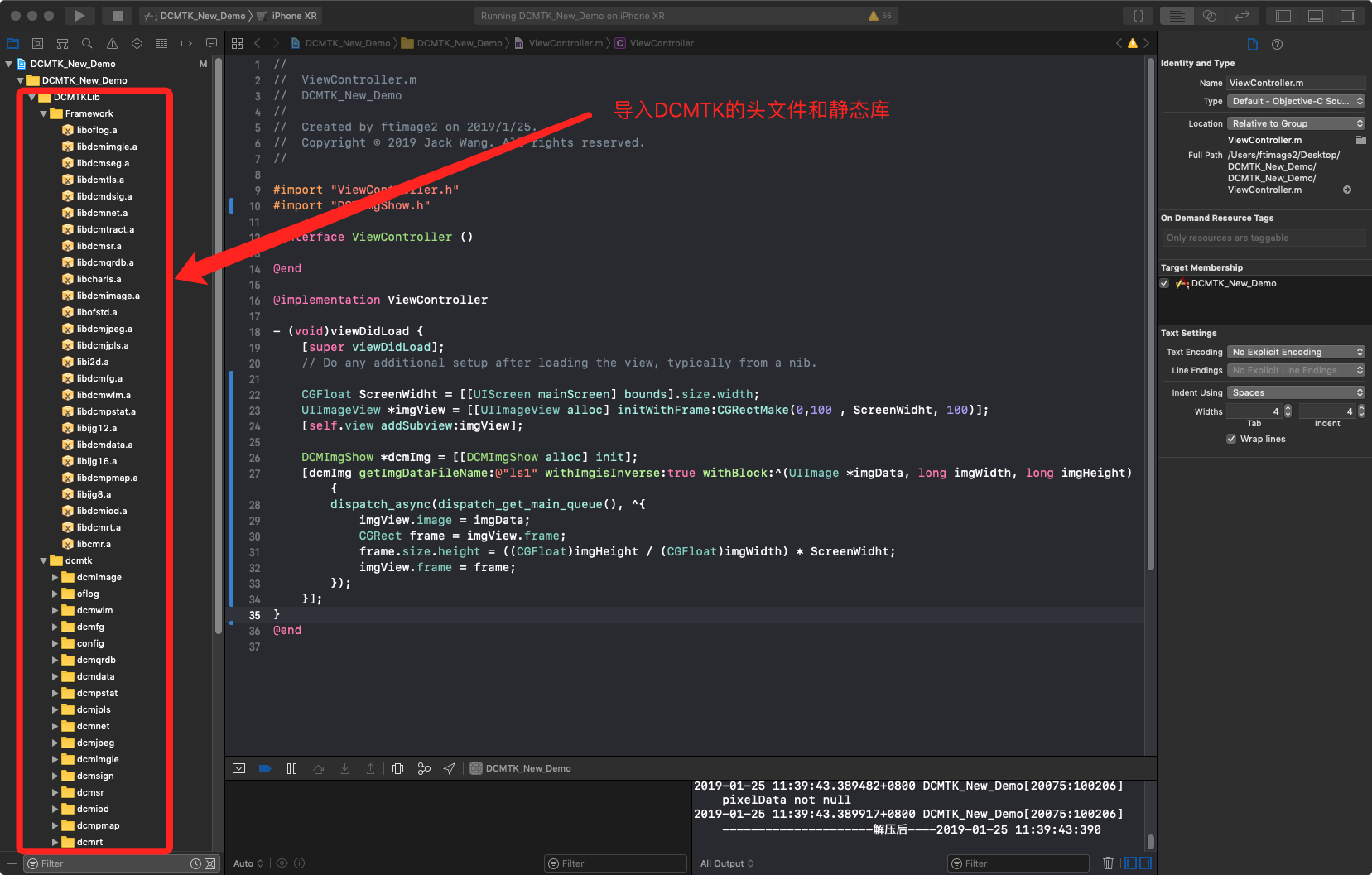
Task: Open the symbol navigator icon
Action: pyautogui.click(x=62, y=43)
